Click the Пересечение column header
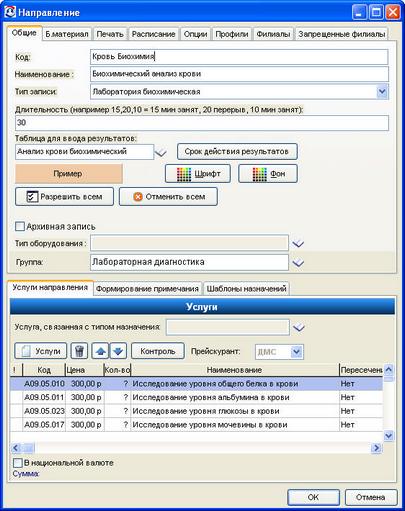 point(361,370)
